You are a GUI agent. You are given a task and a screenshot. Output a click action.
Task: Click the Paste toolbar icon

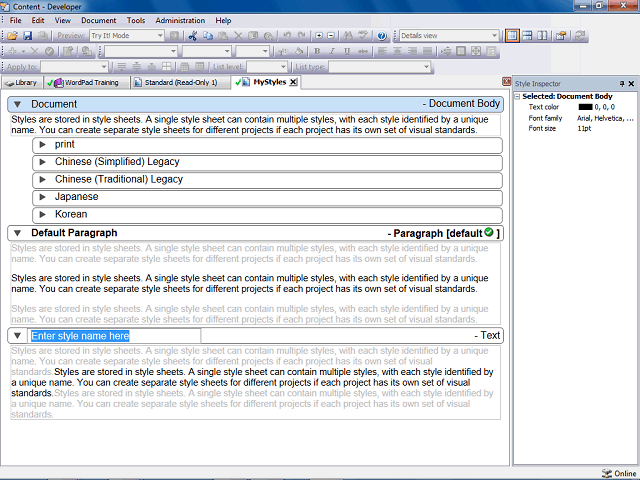[223, 36]
